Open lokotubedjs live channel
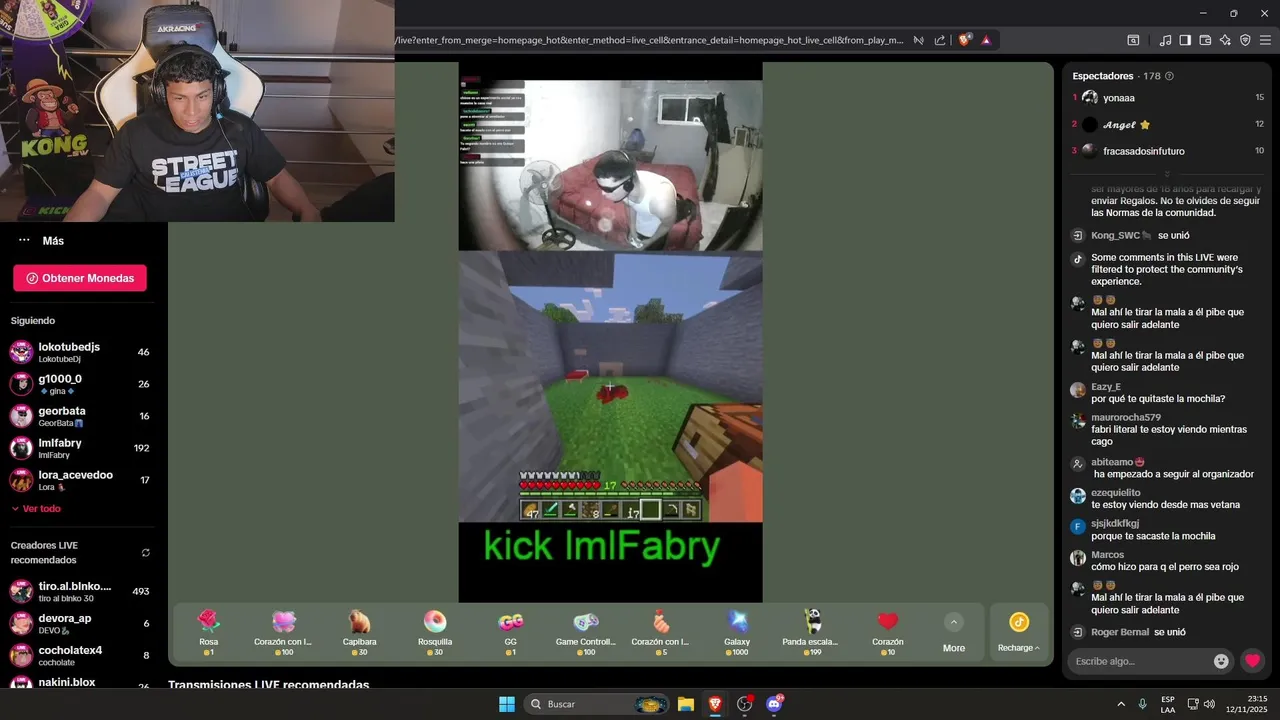 click(80, 352)
